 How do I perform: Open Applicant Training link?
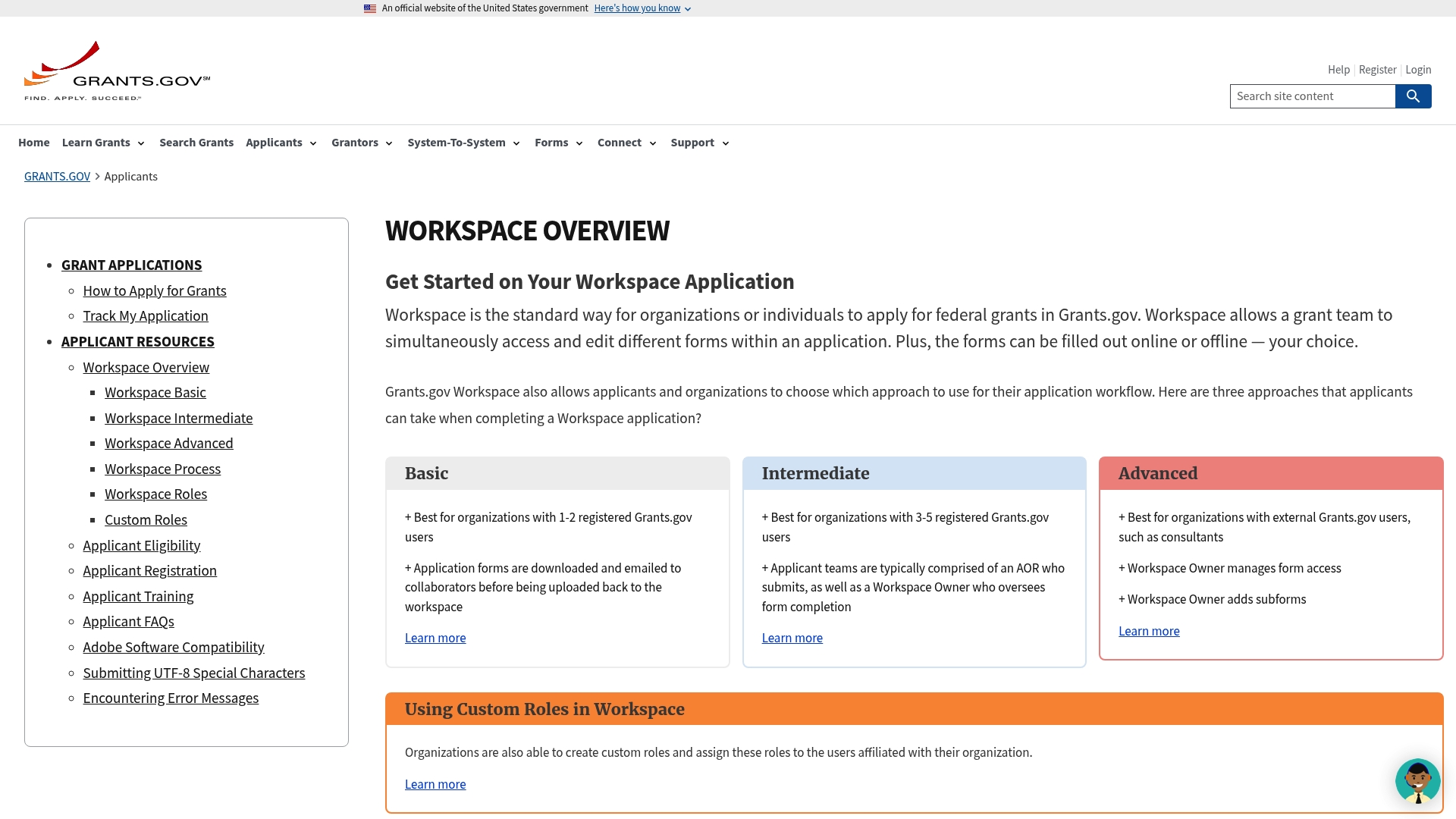point(139,597)
